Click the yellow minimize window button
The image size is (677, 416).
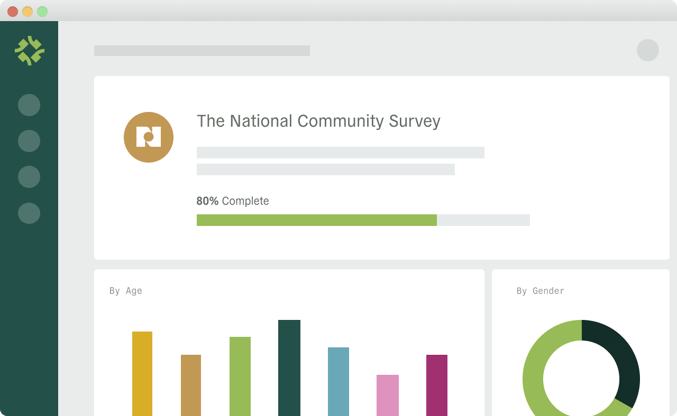(27, 12)
